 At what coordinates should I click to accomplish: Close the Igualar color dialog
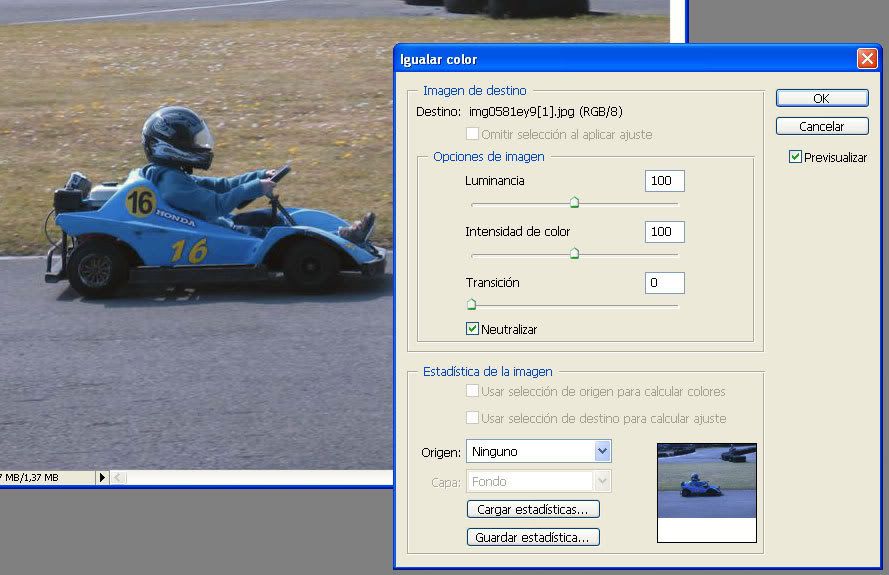[867, 58]
